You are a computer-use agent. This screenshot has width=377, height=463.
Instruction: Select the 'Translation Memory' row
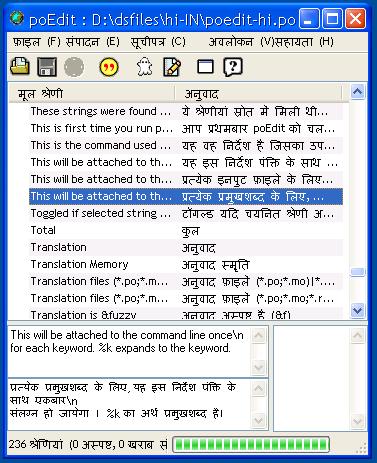(x=186, y=264)
